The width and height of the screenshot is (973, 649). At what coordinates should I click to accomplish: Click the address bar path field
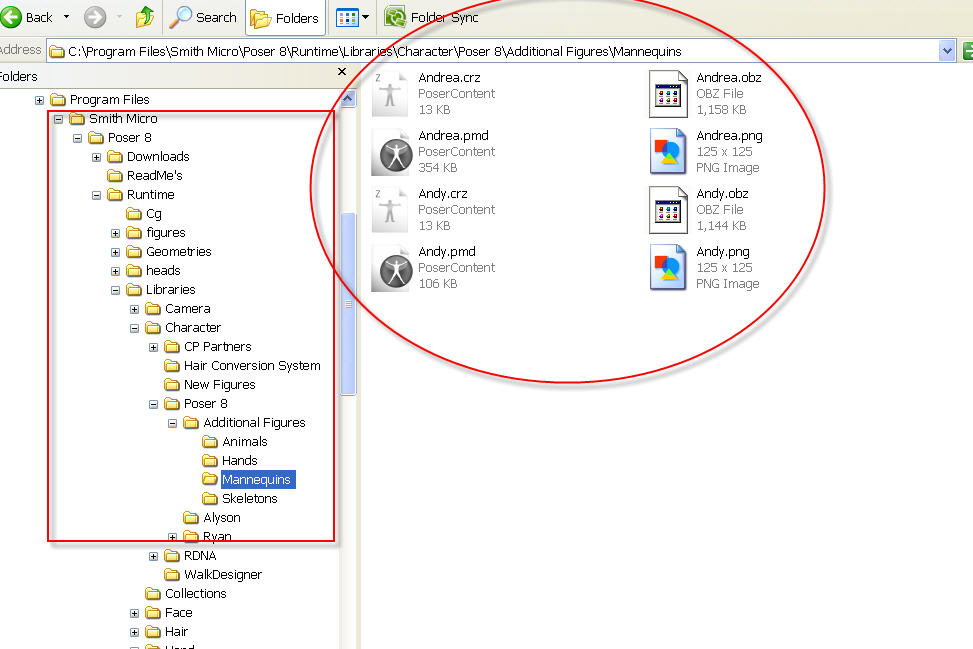point(494,51)
